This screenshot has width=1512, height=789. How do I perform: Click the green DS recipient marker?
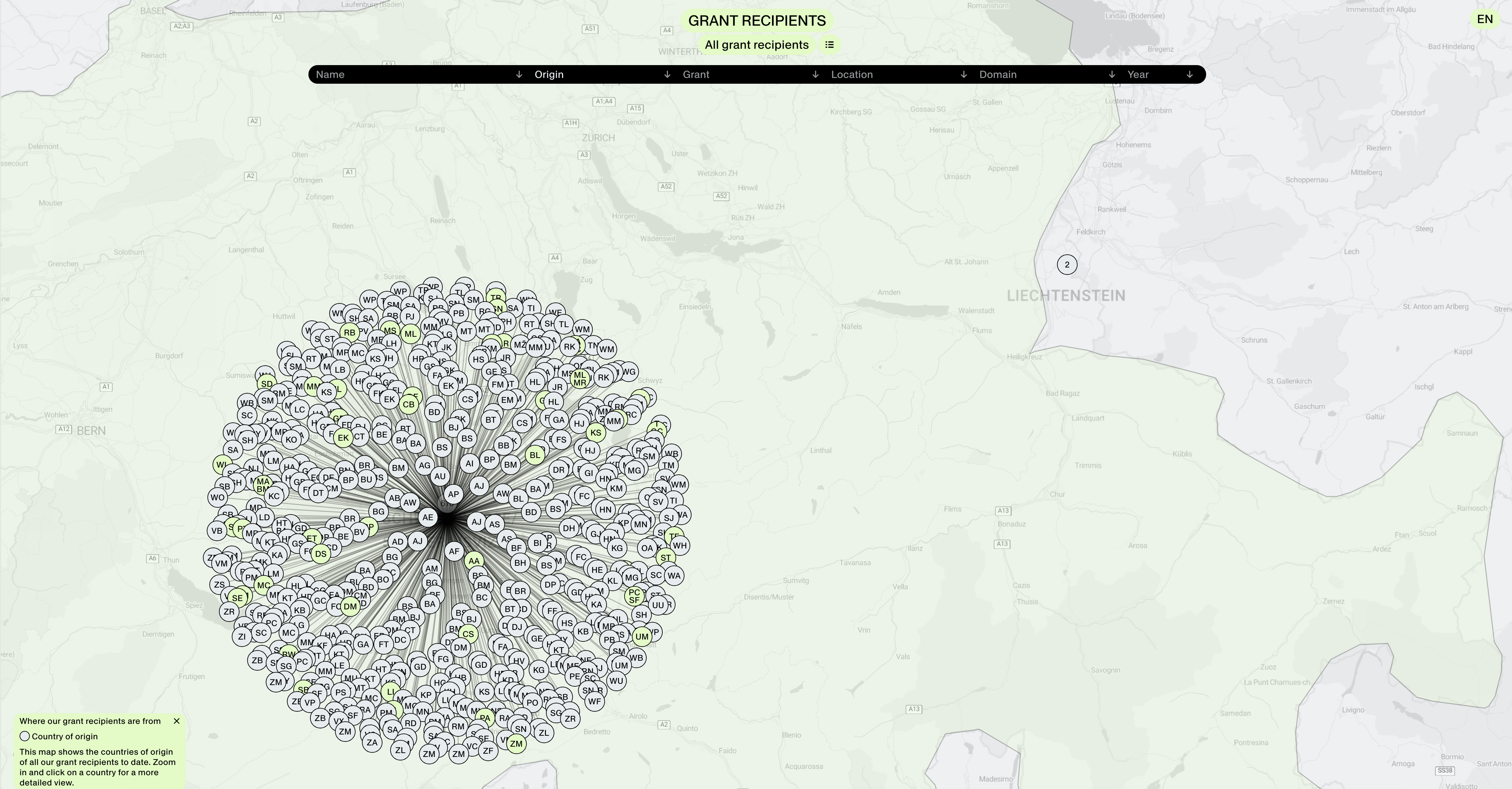pos(321,554)
